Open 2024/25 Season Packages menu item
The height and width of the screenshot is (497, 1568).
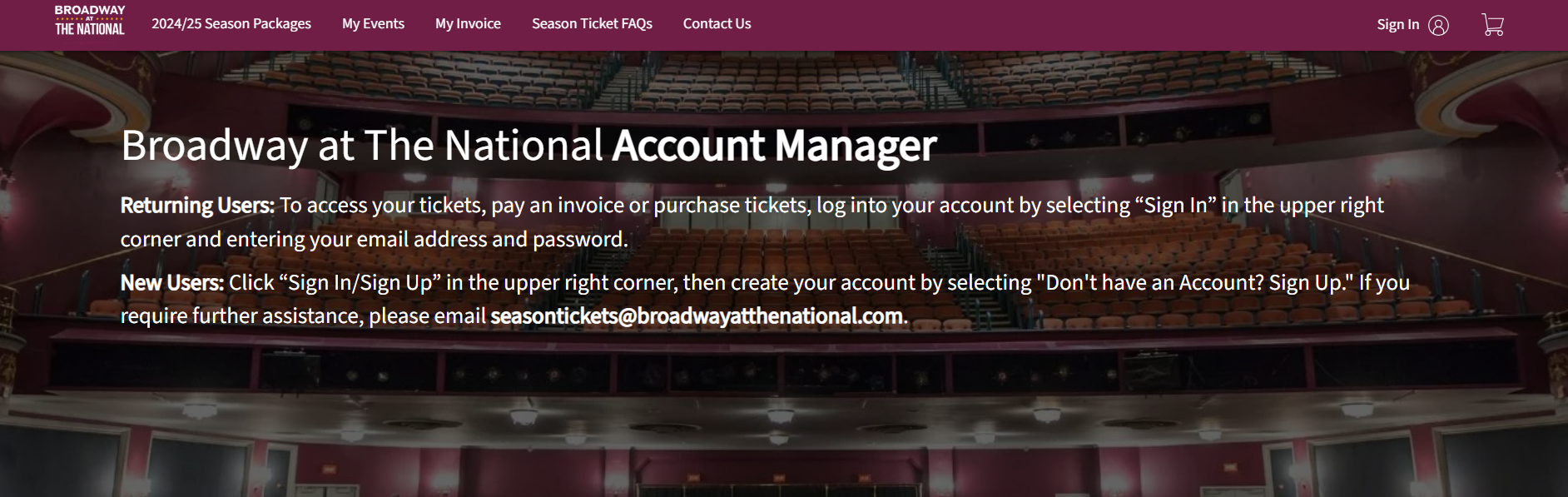coord(231,24)
